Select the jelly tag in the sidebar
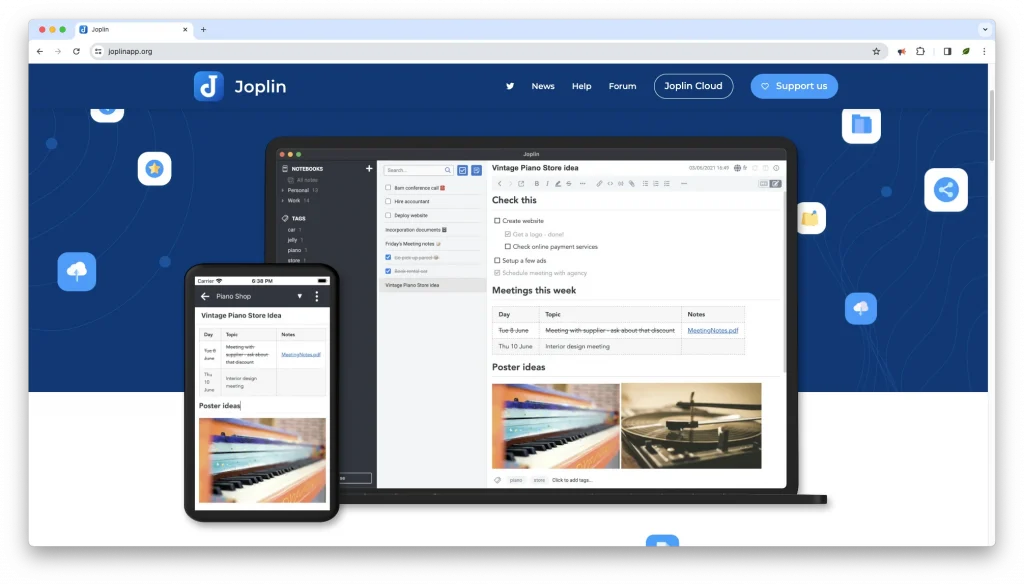The image size is (1024, 584). 293,240
